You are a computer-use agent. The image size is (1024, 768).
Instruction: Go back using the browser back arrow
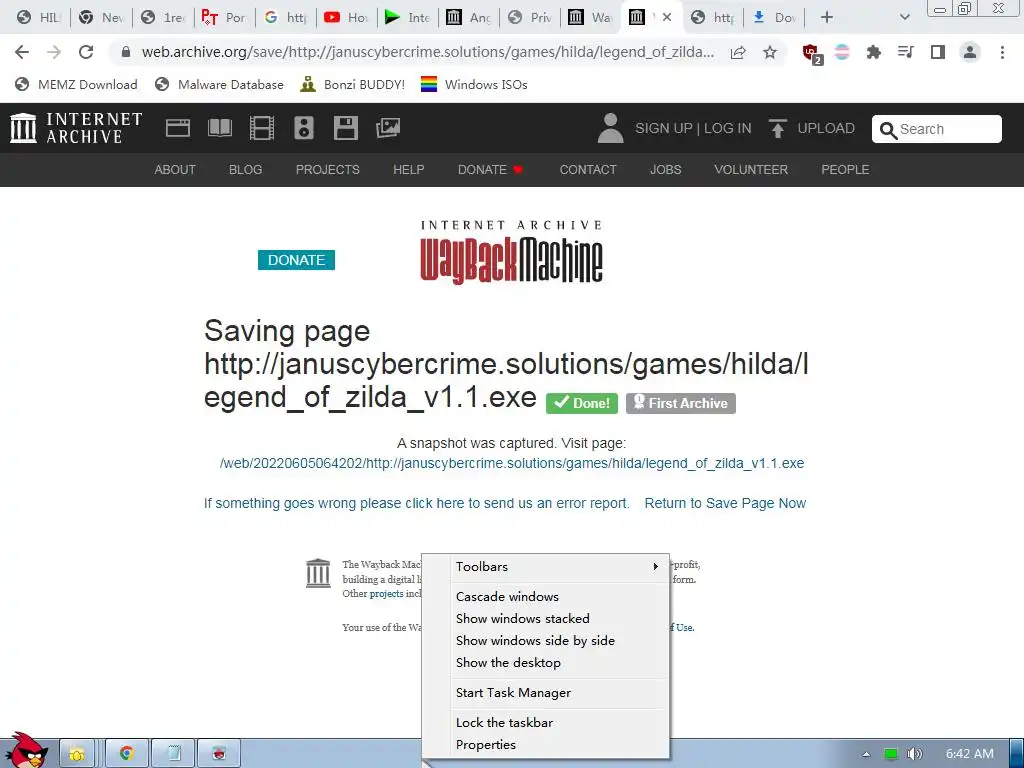point(22,52)
